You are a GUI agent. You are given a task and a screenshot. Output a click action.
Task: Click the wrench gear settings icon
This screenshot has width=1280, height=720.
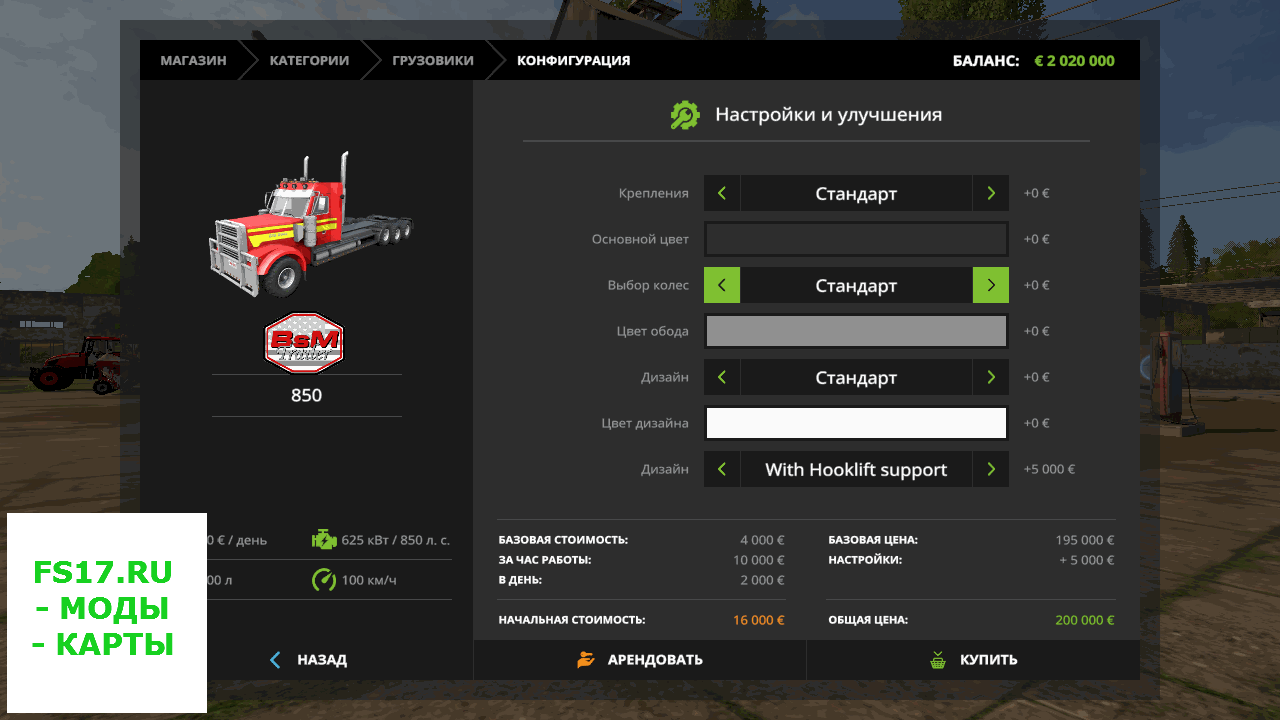[685, 115]
